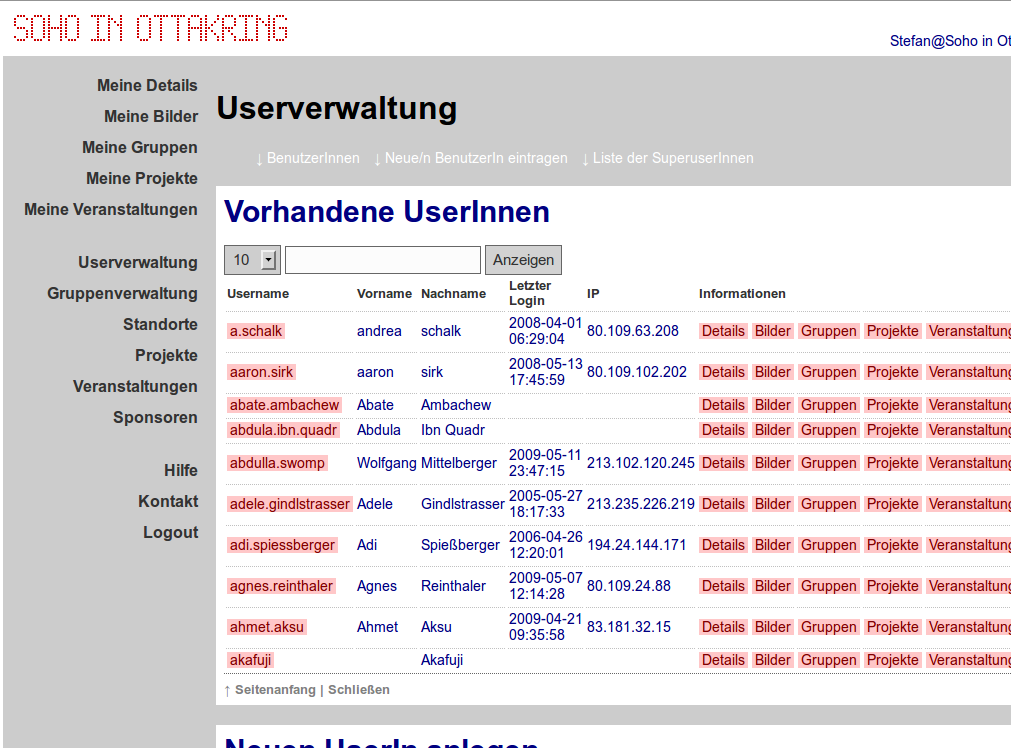Open the Stefan@Soho account link
Viewport: 1011px width, 748px height.
point(946,41)
